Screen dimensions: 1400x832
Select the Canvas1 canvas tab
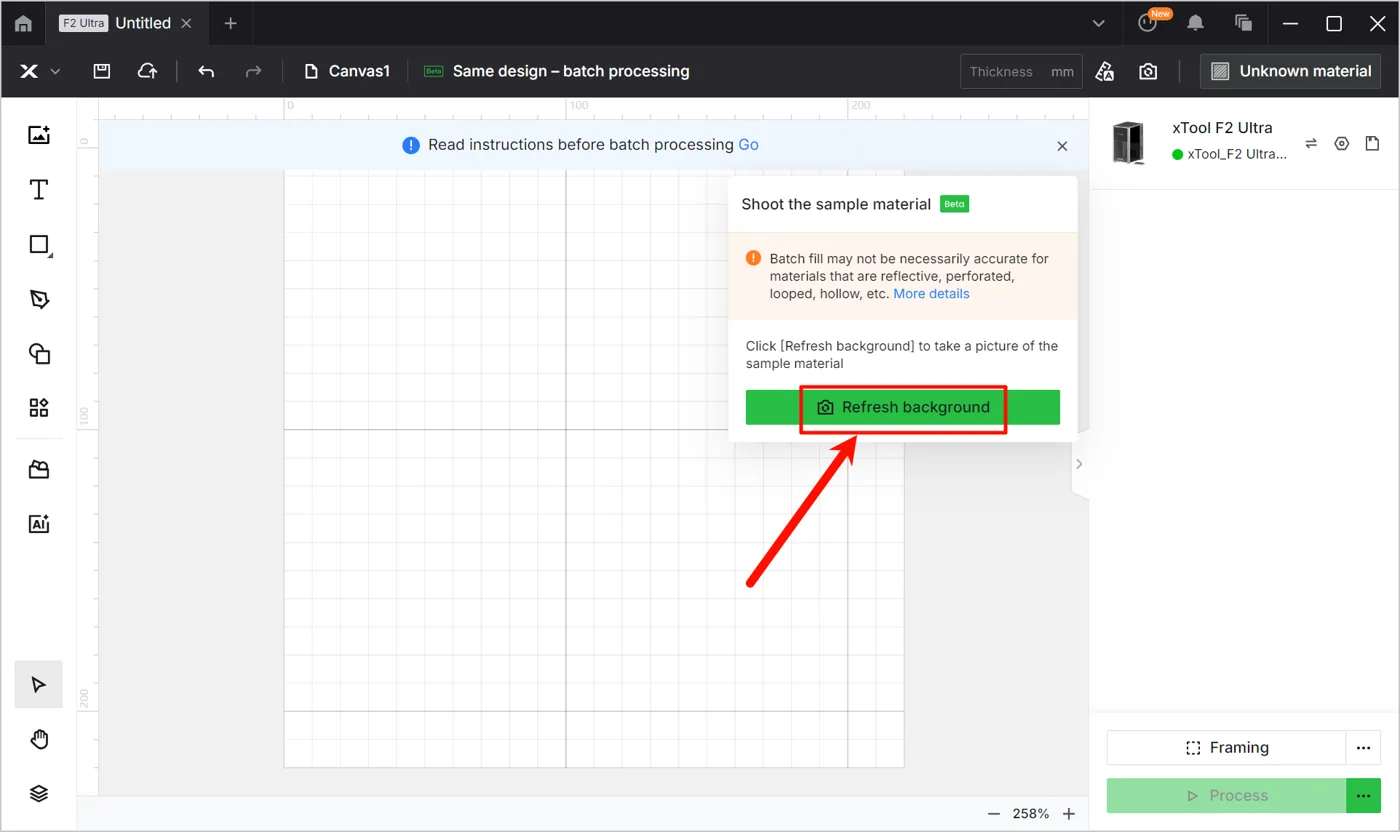[x=347, y=71]
